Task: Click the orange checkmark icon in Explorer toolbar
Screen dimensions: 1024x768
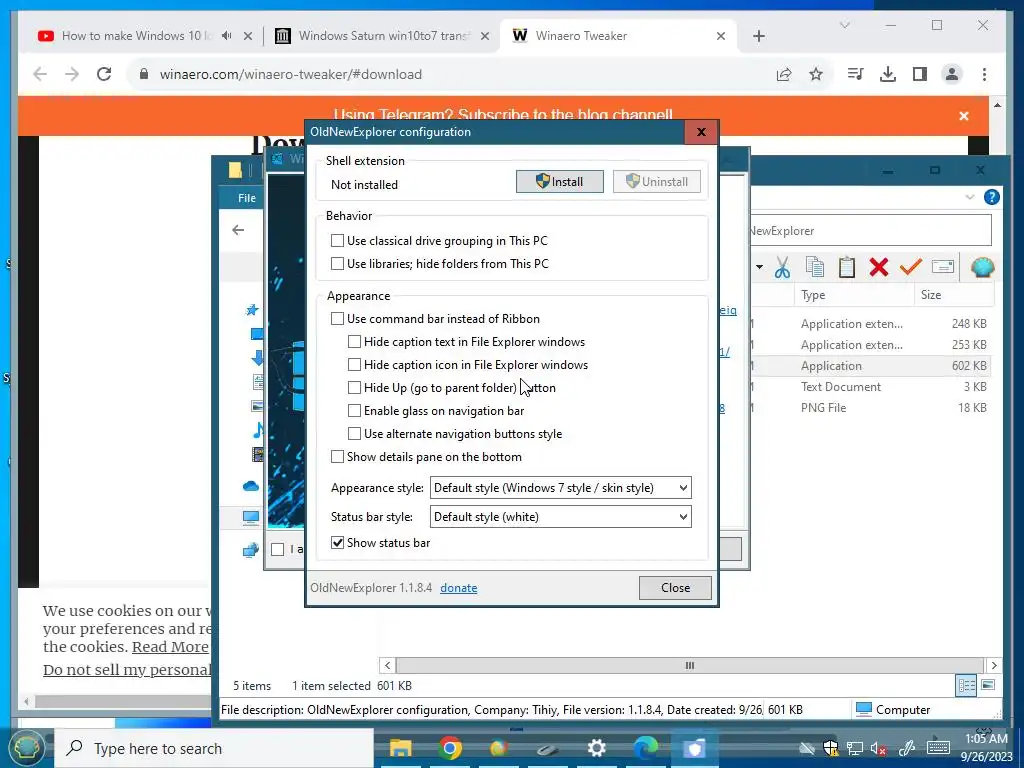Action: tap(910, 266)
